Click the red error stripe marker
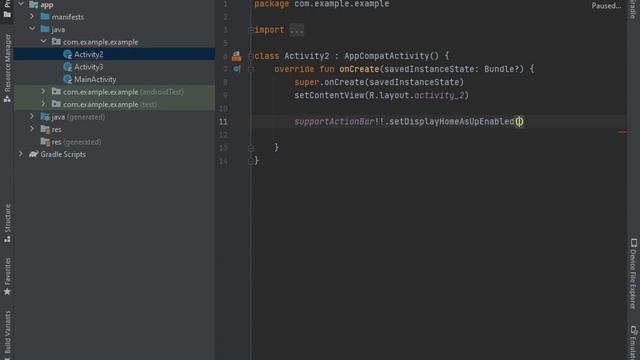 click(622, 132)
